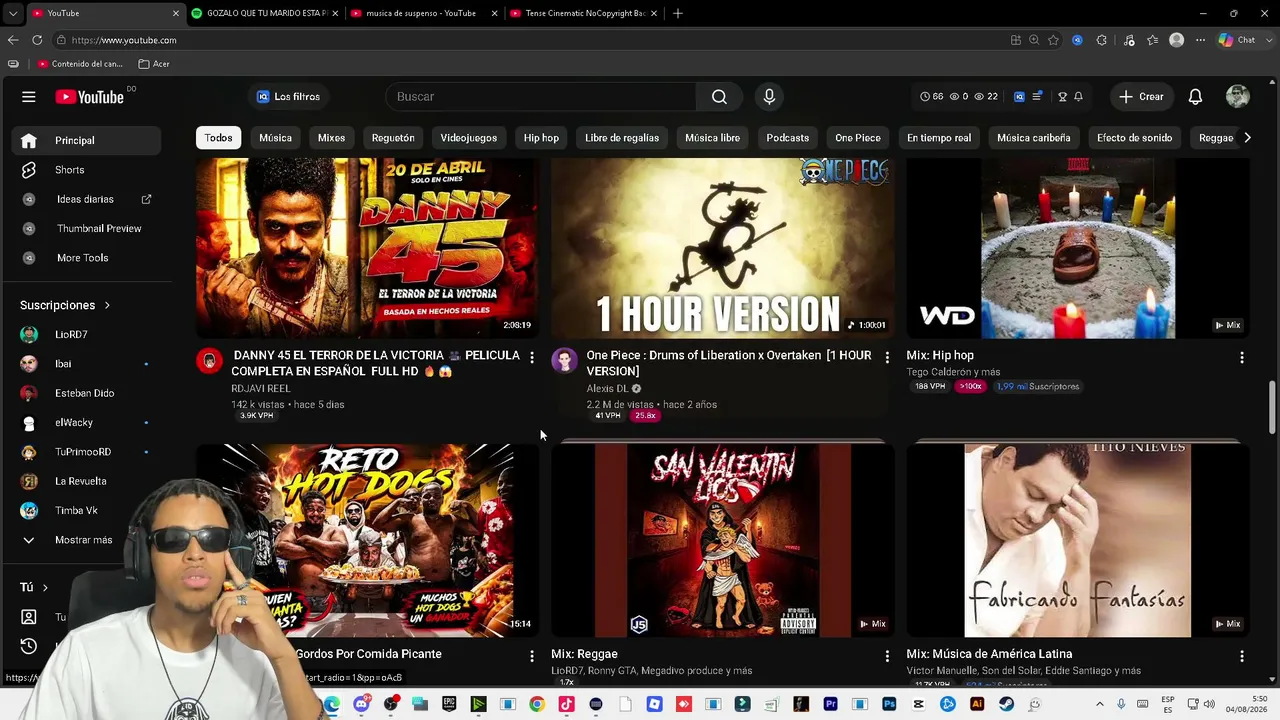Open the TikTok icon in the taskbar

566,704
